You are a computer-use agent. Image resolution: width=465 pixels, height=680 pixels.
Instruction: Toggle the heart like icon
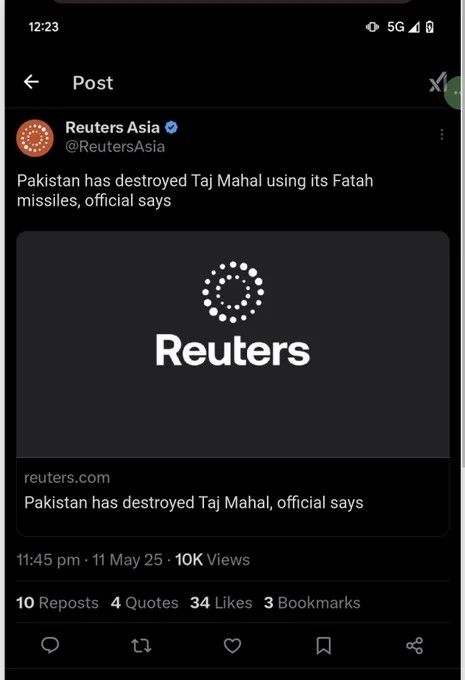232,646
